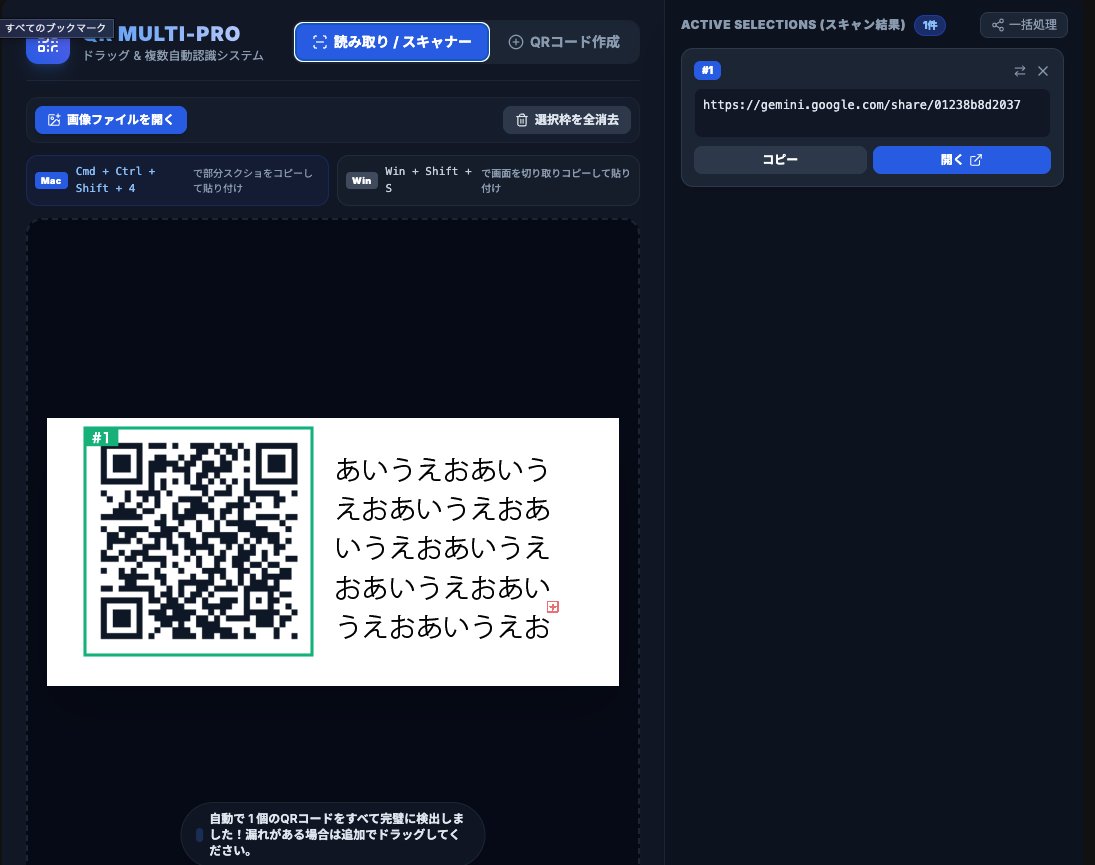Click the small red plus marker beside the text
The height and width of the screenshot is (865, 1095).
tap(553, 607)
